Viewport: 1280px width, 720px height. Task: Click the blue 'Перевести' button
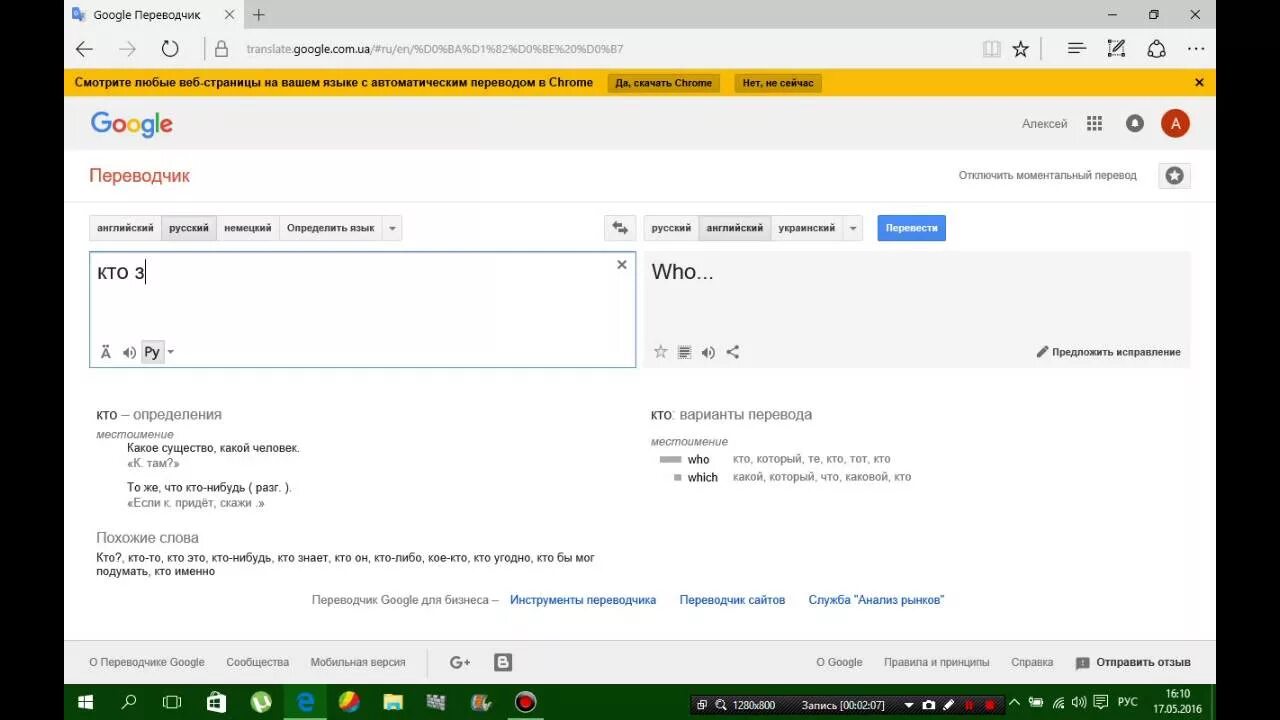point(912,228)
